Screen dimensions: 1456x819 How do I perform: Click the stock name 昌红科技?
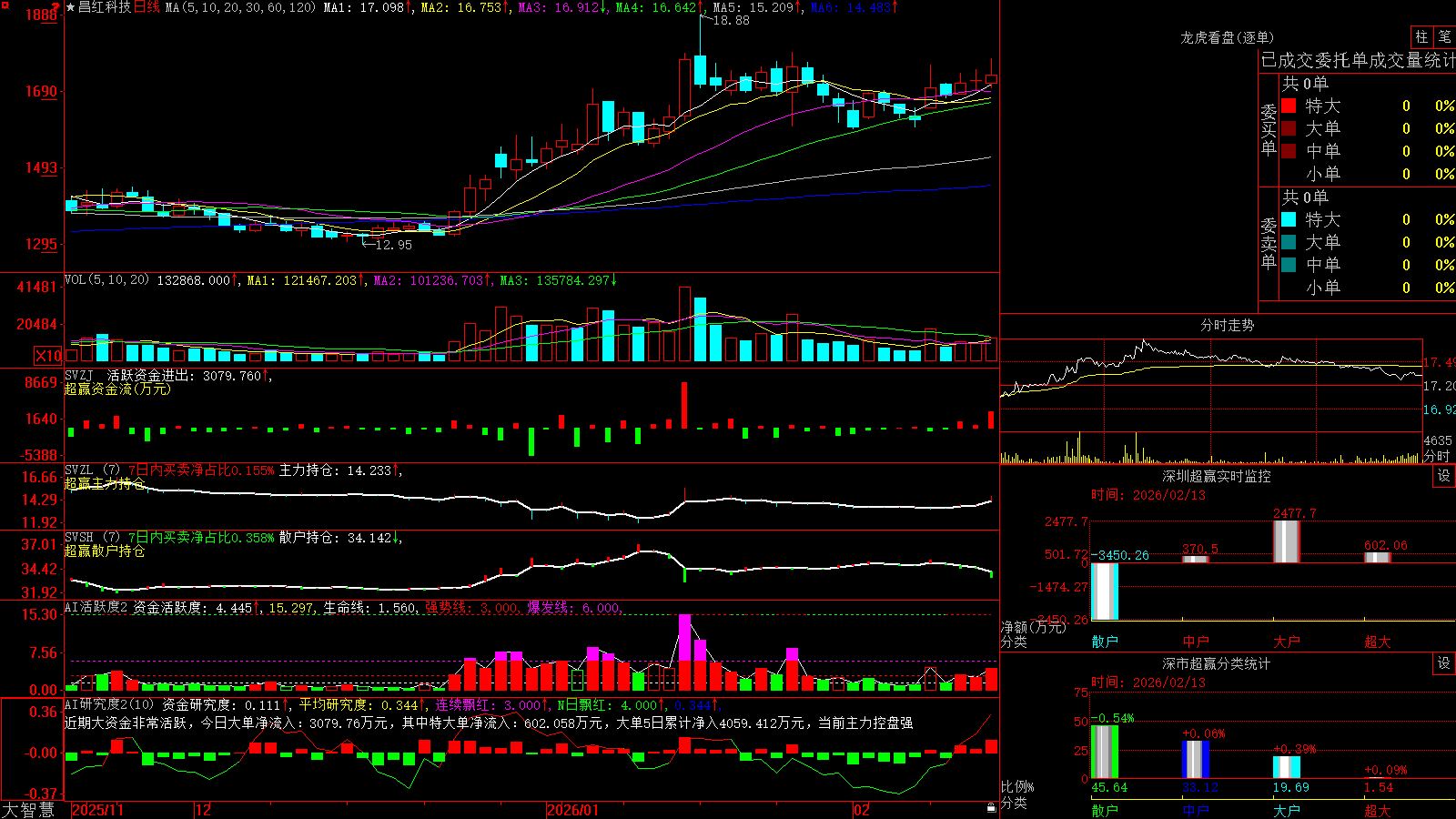(x=105, y=7)
